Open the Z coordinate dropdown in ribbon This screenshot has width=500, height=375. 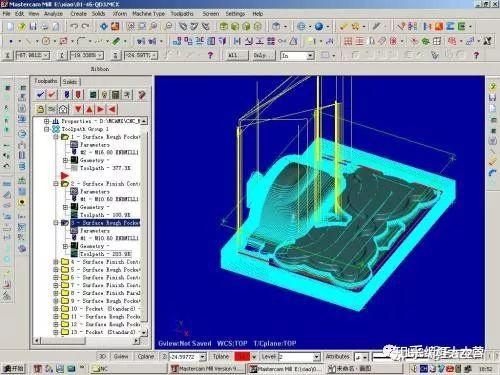click(x=154, y=55)
